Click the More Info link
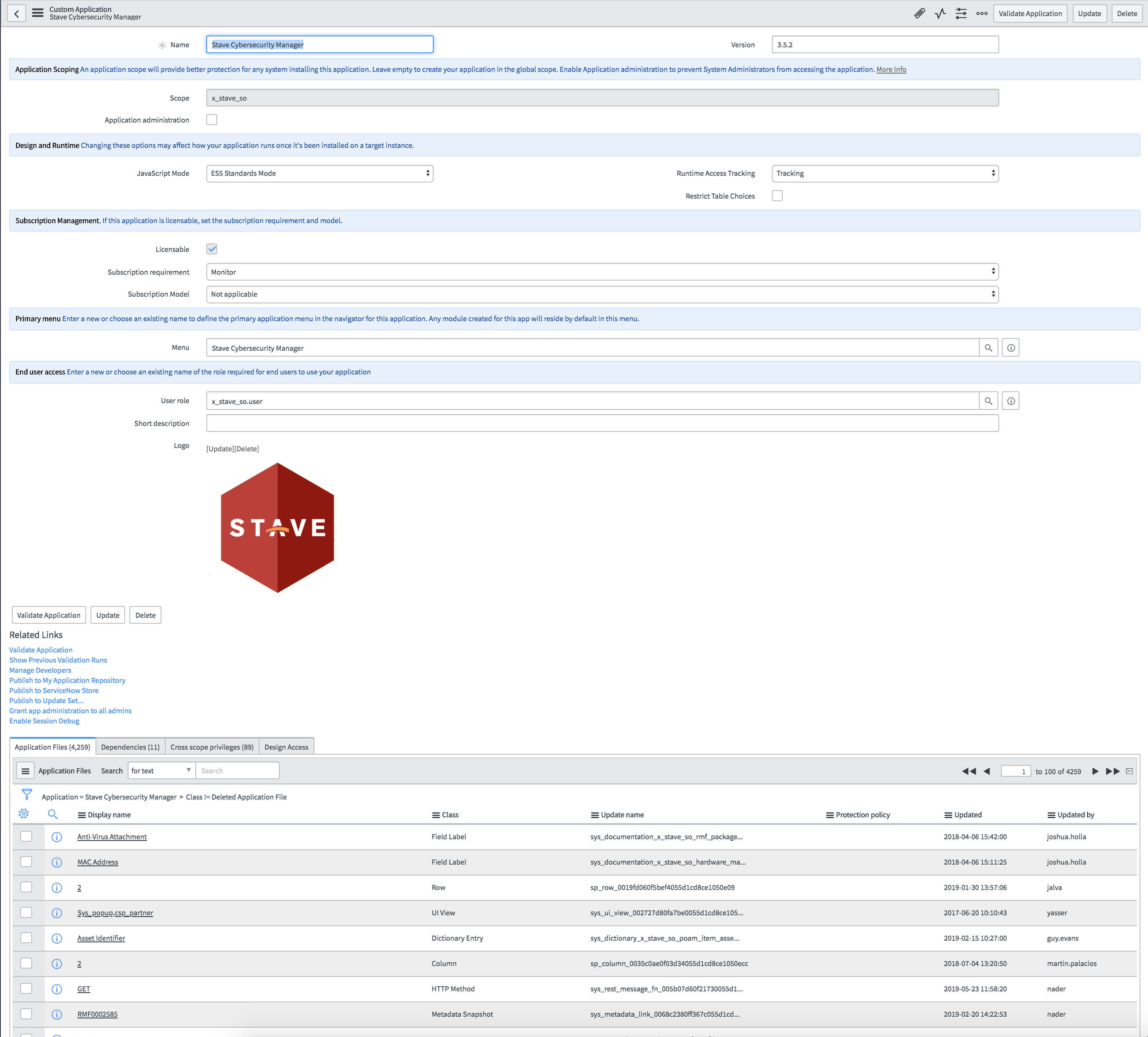Viewport: 1148px width, 1037px height. coord(891,69)
